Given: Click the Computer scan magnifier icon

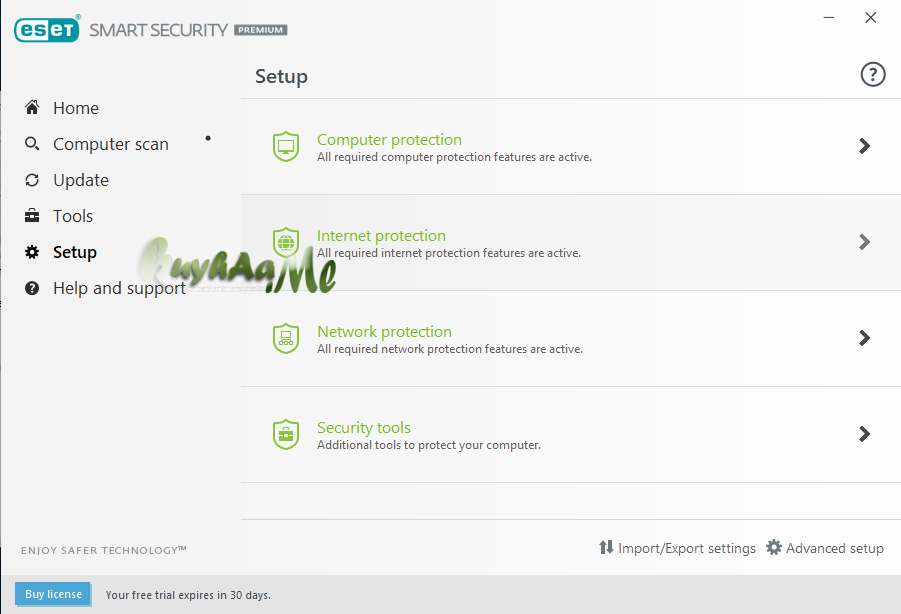Looking at the screenshot, I should click(x=33, y=144).
